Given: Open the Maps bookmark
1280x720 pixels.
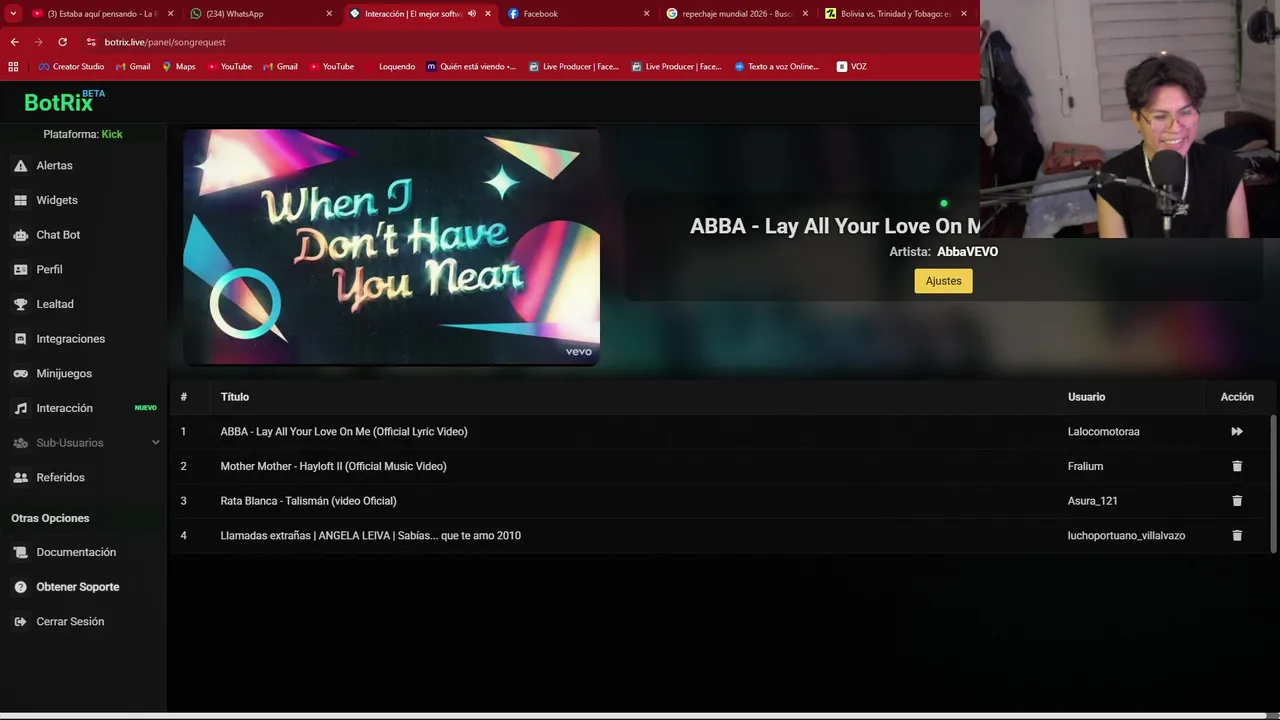Looking at the screenshot, I should pos(179,67).
